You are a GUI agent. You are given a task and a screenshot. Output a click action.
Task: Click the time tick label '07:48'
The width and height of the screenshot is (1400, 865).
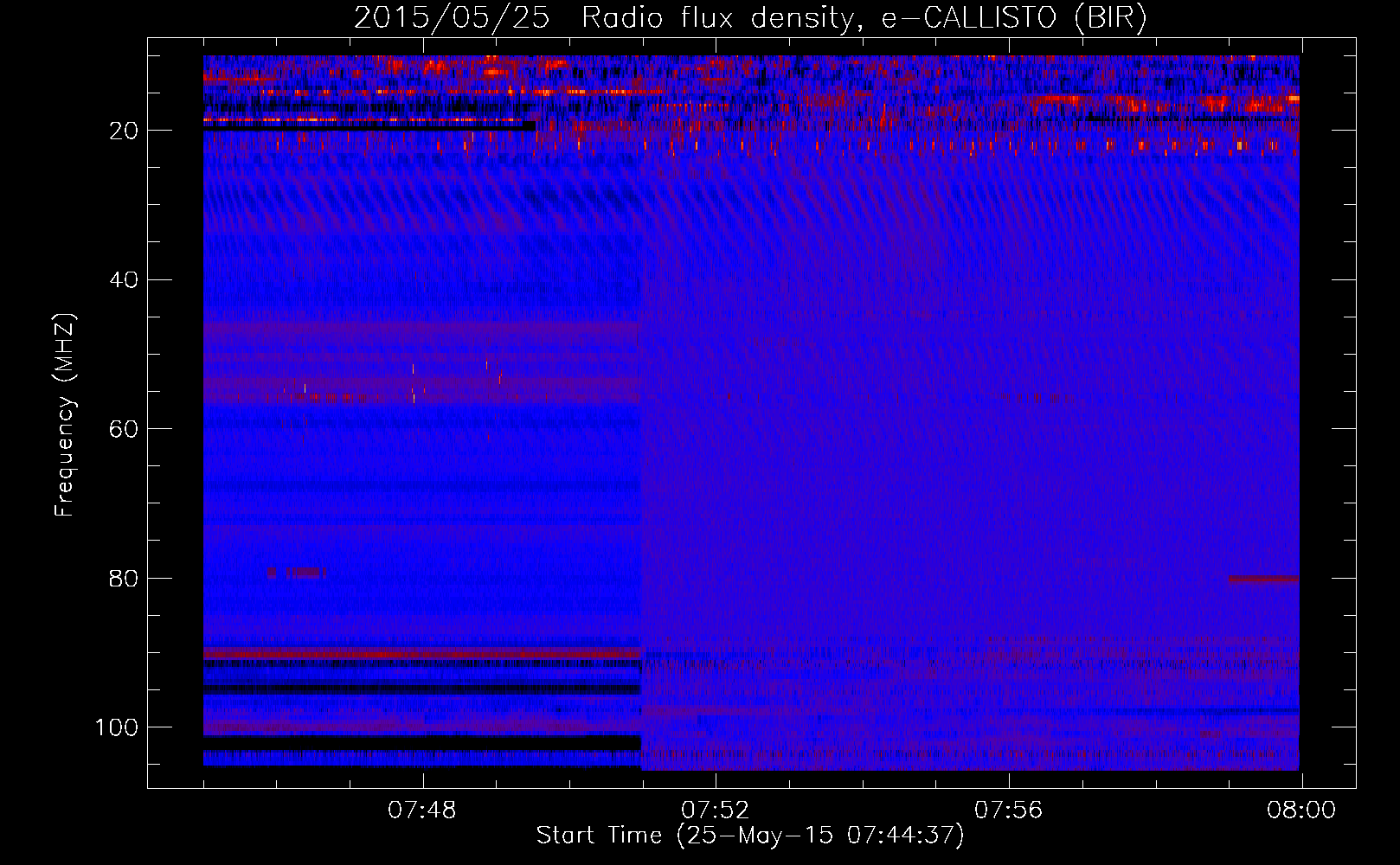422,811
